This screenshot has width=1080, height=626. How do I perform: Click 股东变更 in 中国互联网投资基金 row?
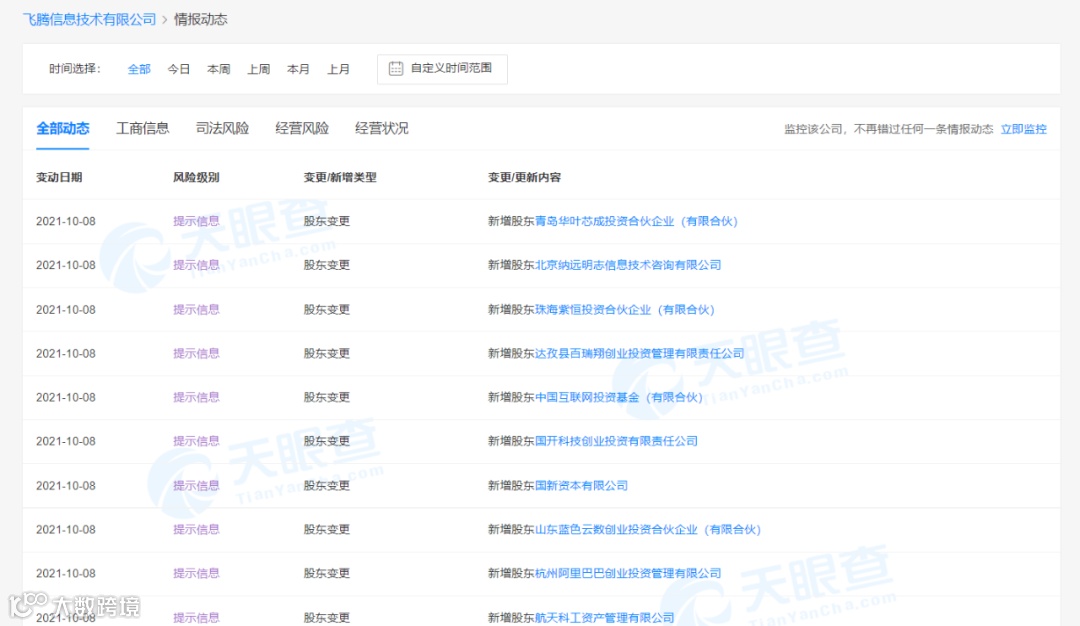pyautogui.click(x=326, y=397)
